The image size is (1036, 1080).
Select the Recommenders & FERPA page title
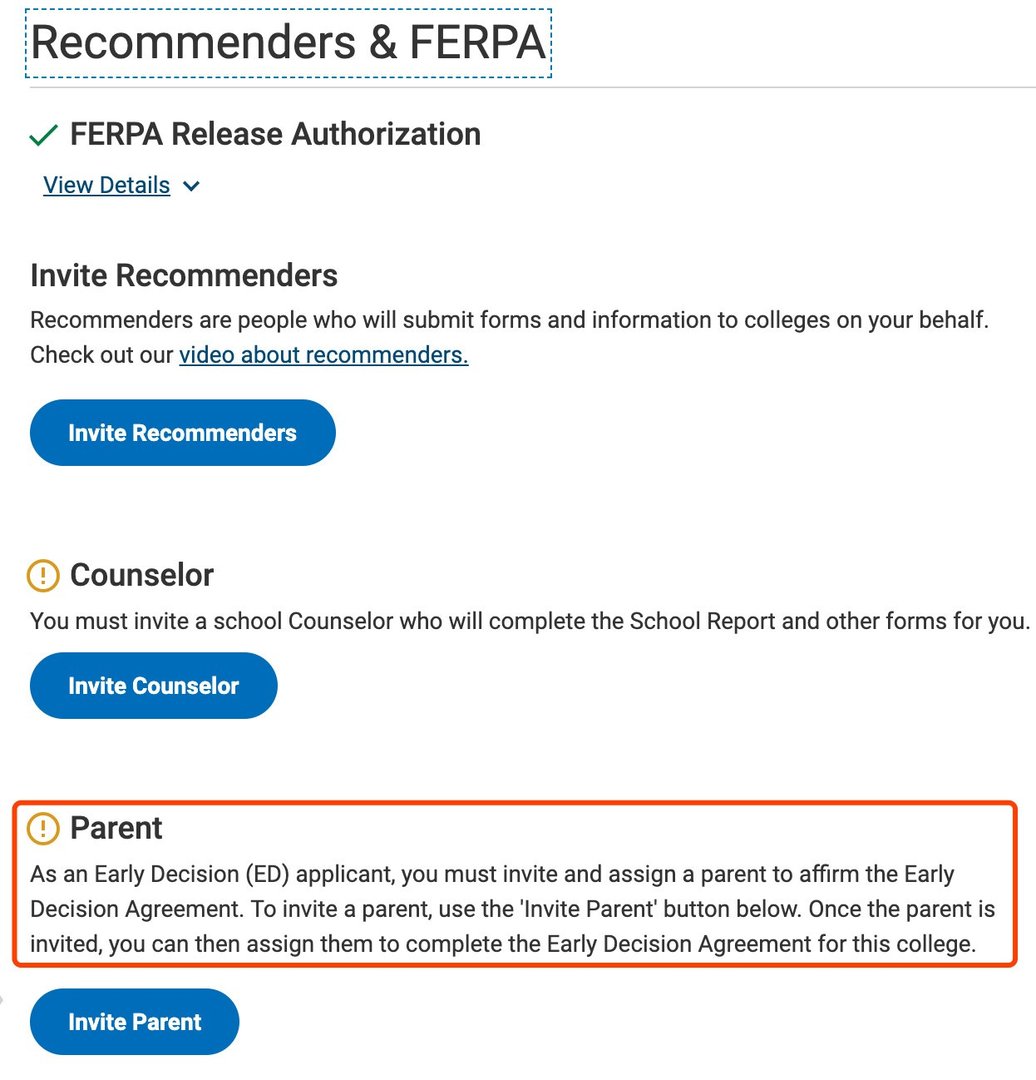point(288,43)
